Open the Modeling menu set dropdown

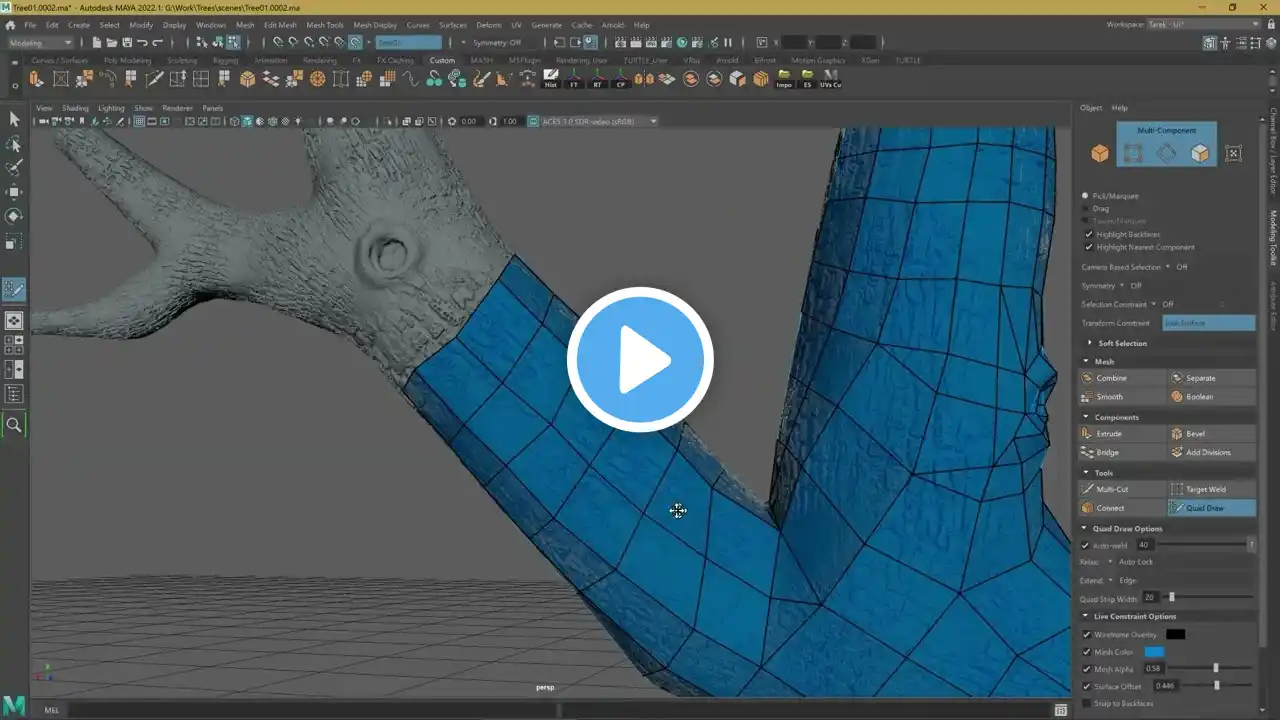point(40,42)
